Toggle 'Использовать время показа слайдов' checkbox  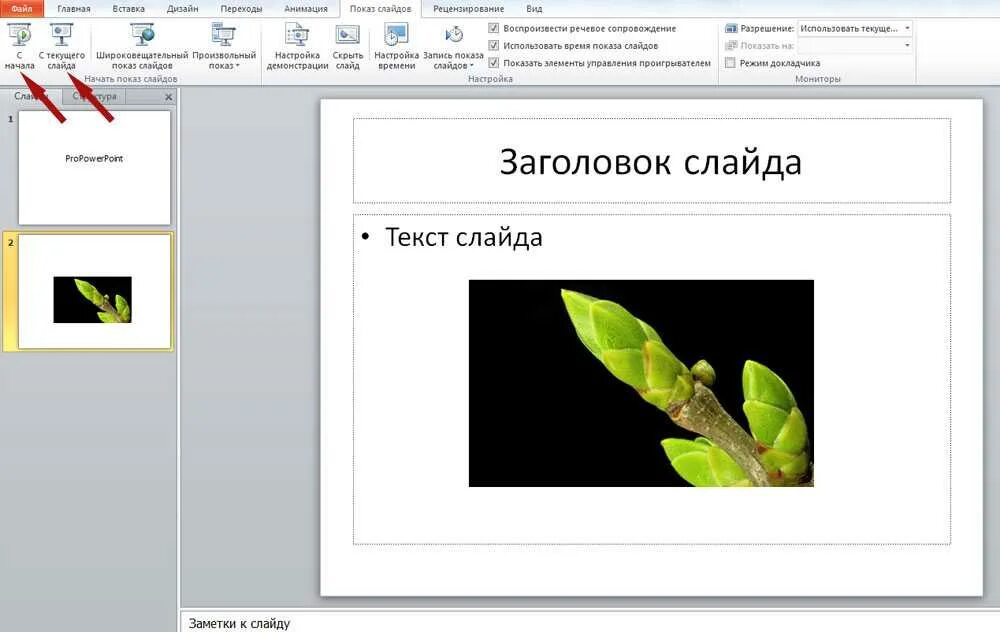click(493, 45)
